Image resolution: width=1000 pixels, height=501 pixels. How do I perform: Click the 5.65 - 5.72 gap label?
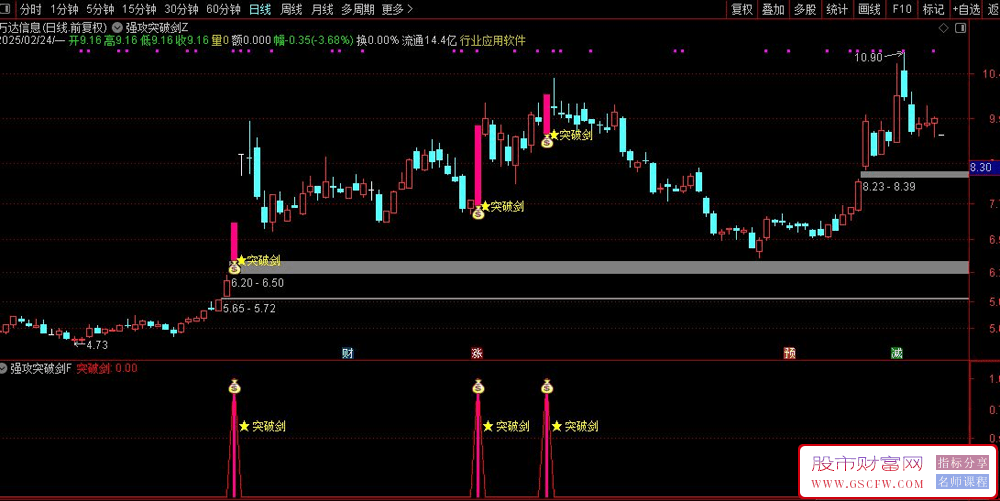point(249,309)
